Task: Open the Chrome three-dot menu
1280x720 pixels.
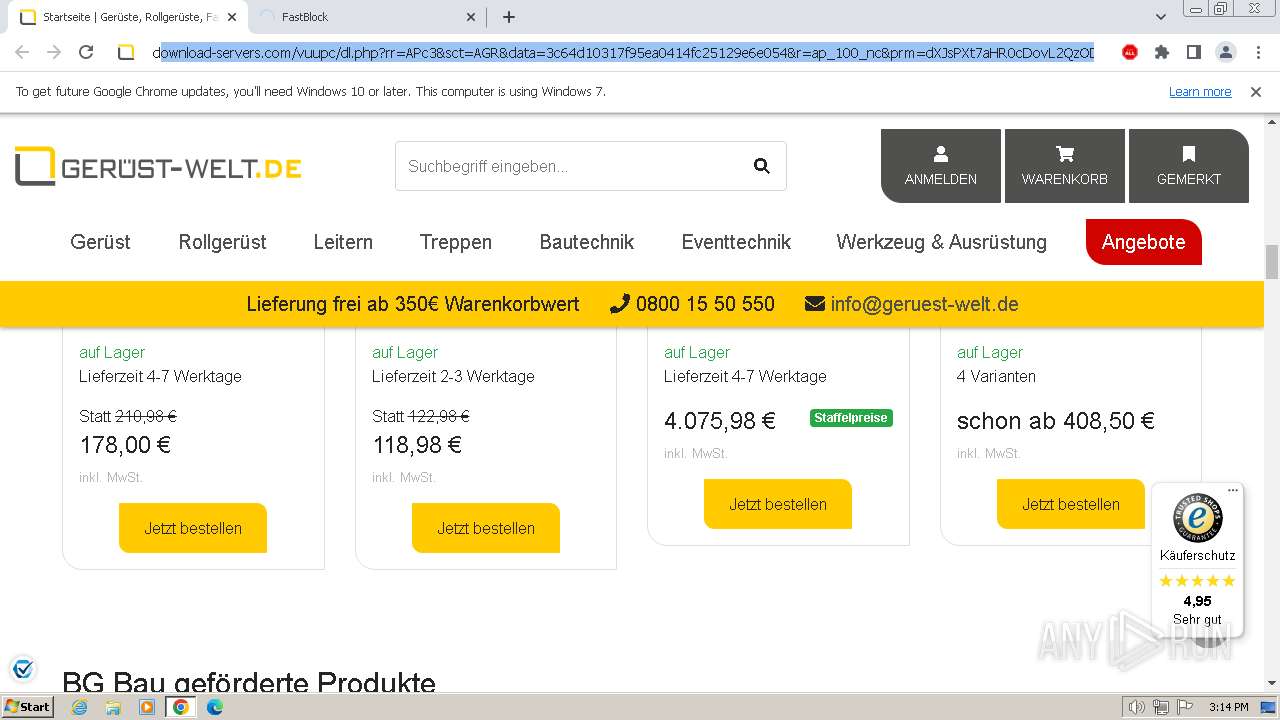Action: point(1258,52)
